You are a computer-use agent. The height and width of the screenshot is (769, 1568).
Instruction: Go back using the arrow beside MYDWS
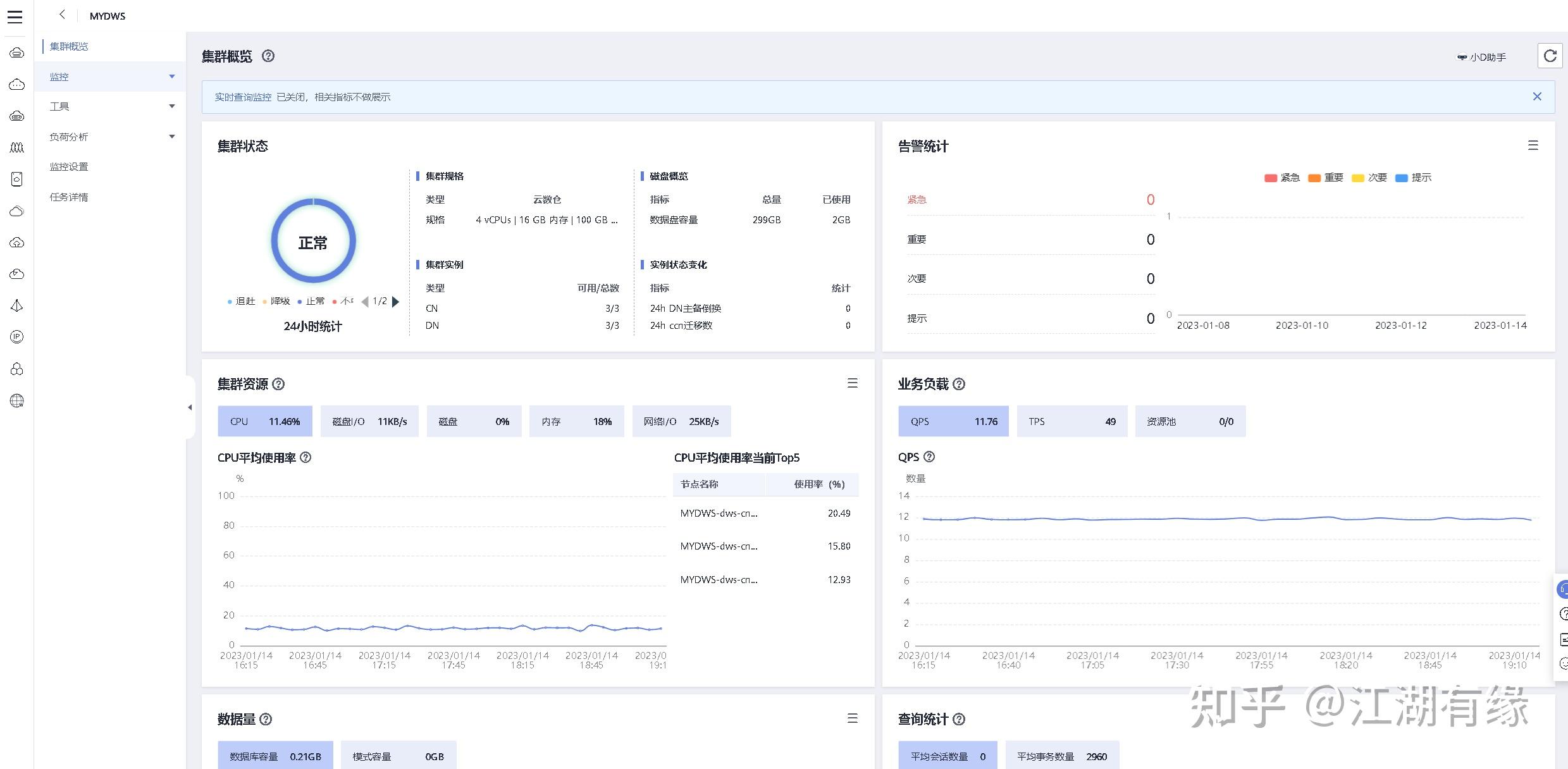[62, 15]
